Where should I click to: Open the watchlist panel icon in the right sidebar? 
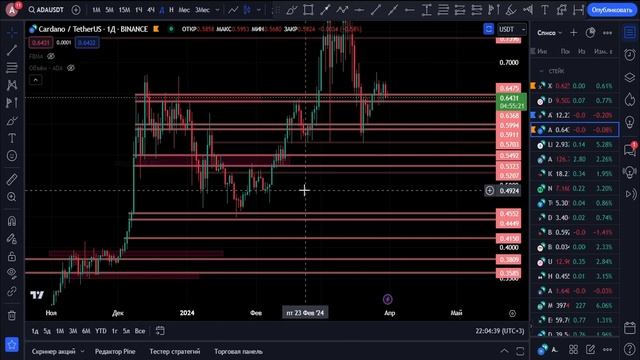pyautogui.click(x=630, y=33)
